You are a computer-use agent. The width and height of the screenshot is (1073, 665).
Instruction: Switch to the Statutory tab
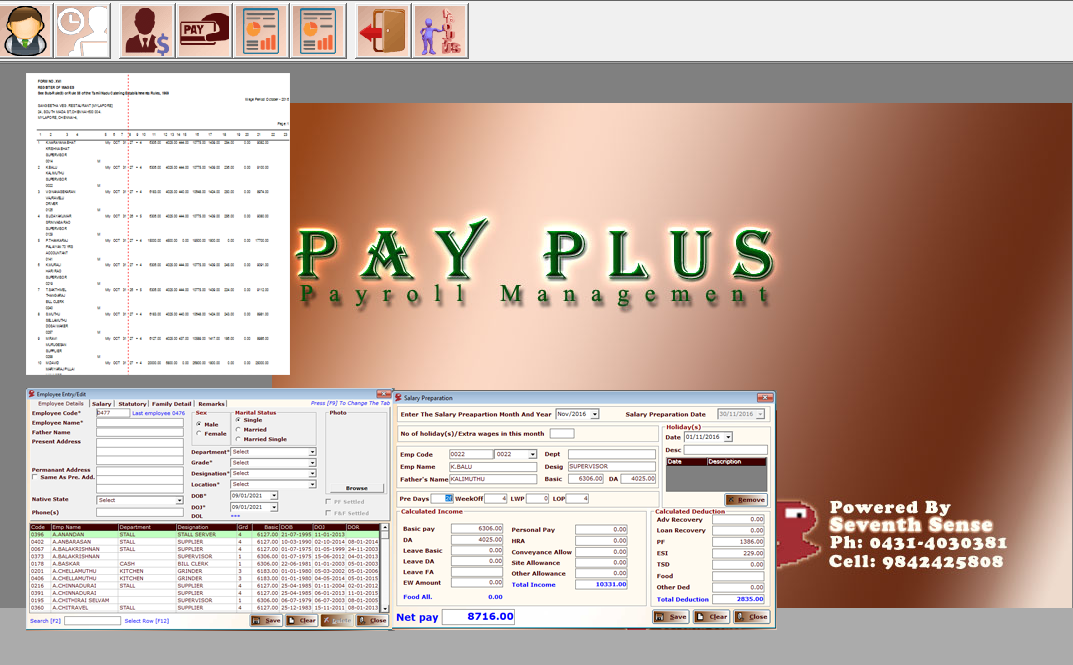pyautogui.click(x=132, y=404)
